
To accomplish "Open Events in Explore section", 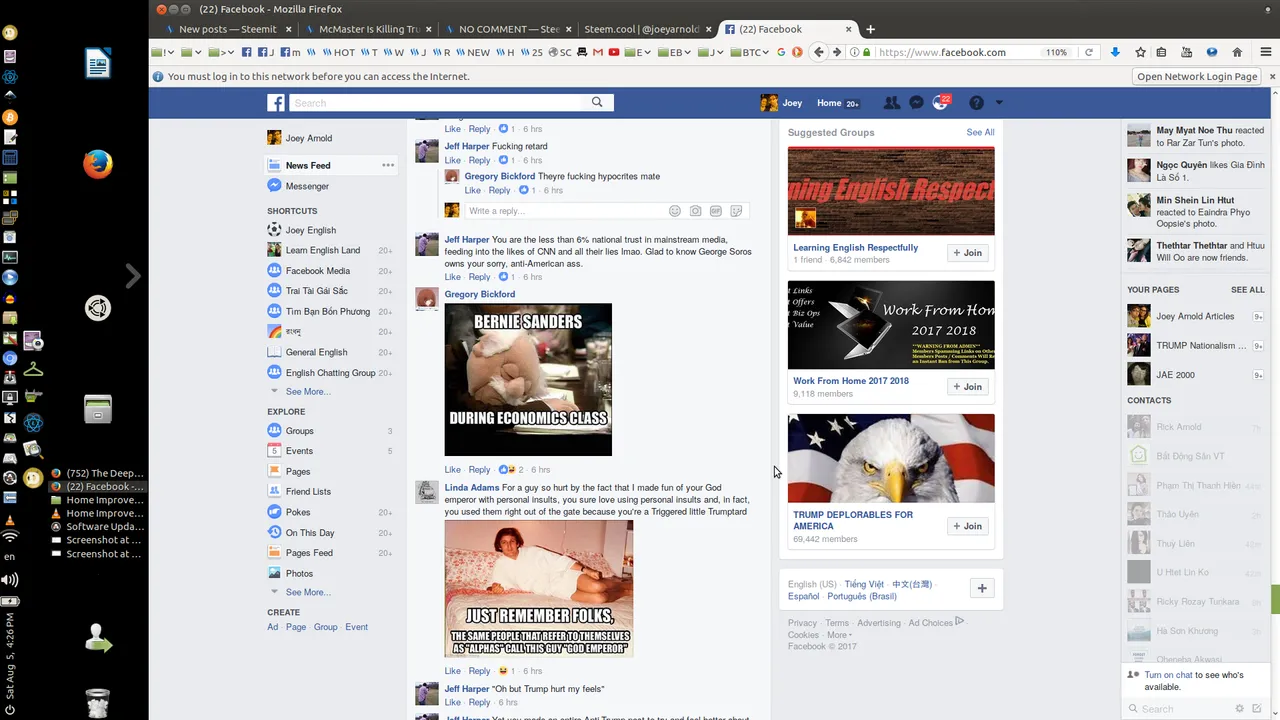I will [x=299, y=451].
